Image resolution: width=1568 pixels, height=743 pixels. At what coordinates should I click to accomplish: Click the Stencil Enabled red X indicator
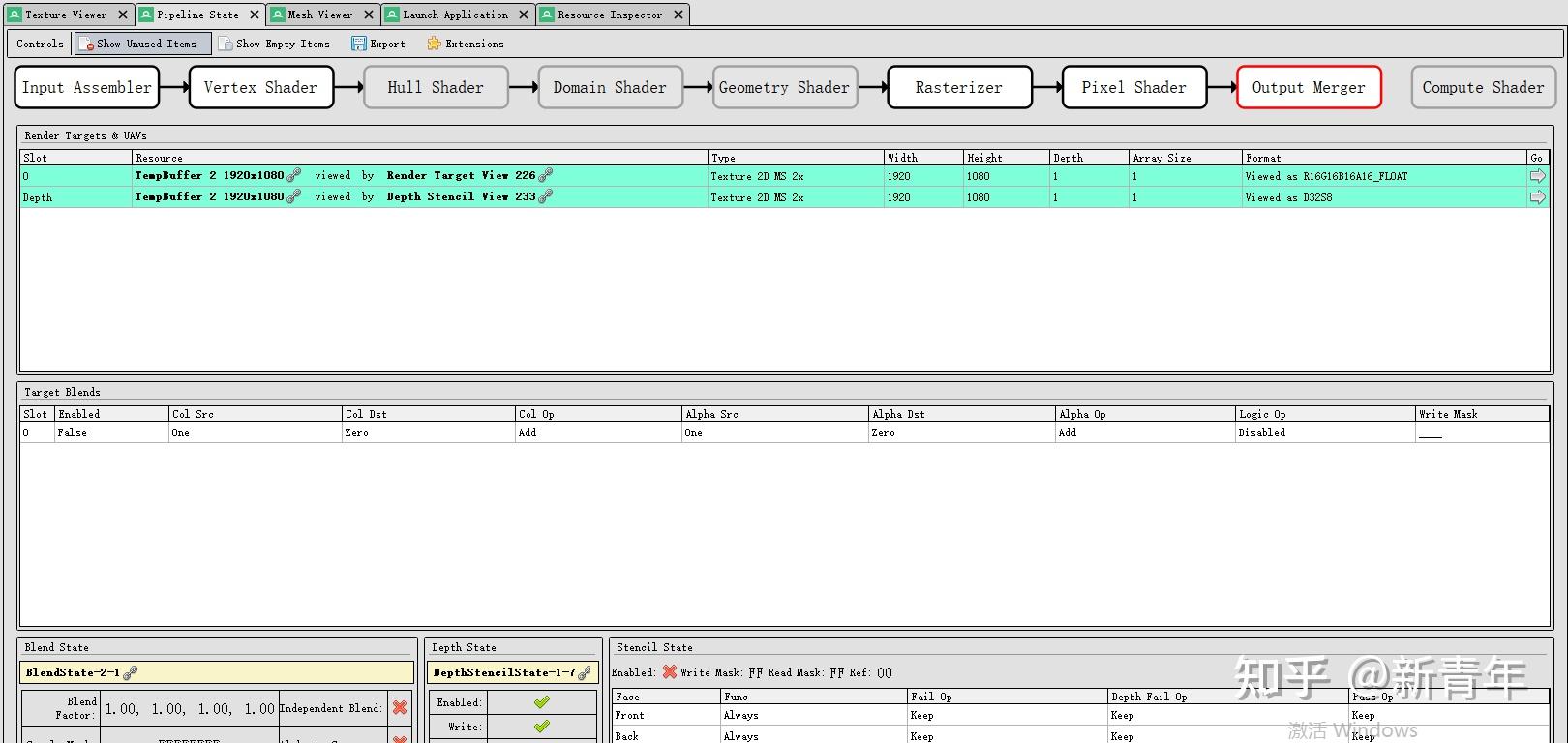pyautogui.click(x=670, y=671)
